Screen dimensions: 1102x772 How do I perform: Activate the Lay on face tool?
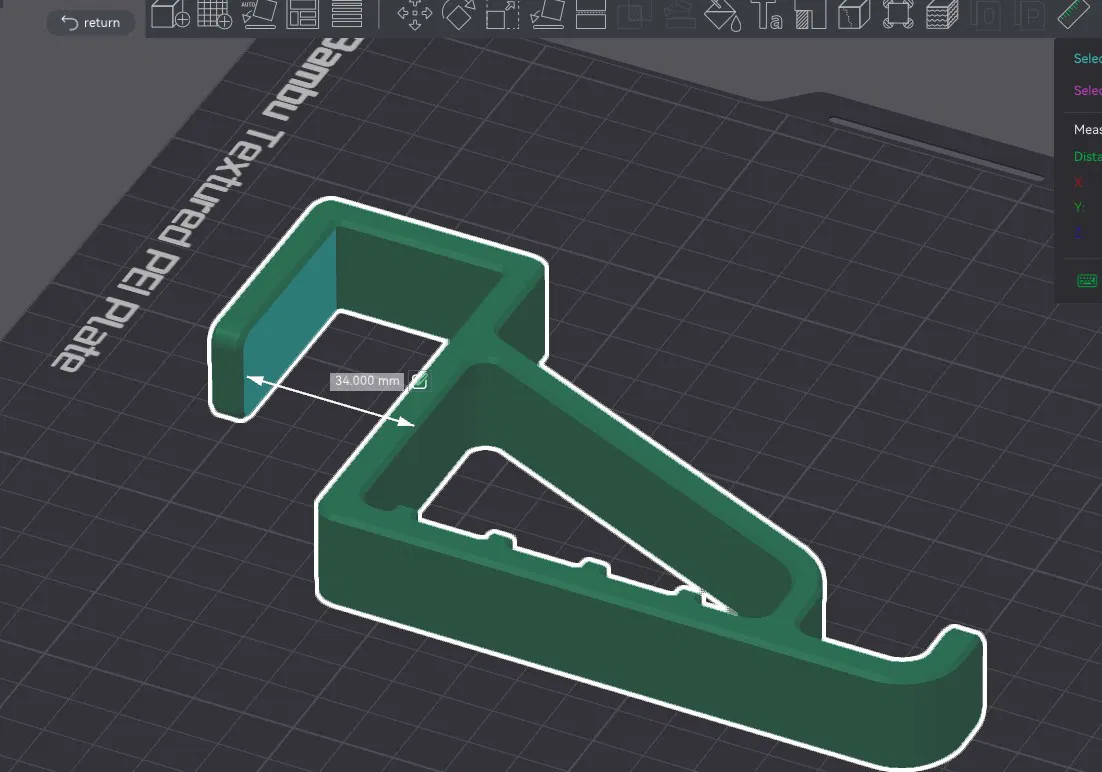[x=547, y=15]
